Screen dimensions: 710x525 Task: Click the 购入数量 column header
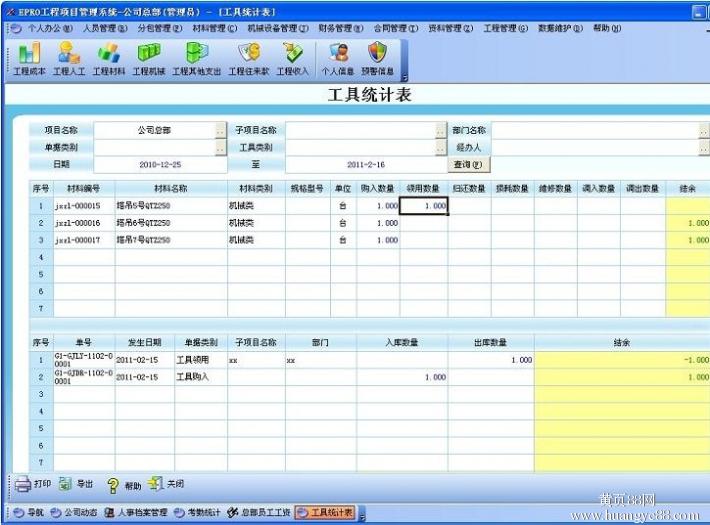[378, 189]
